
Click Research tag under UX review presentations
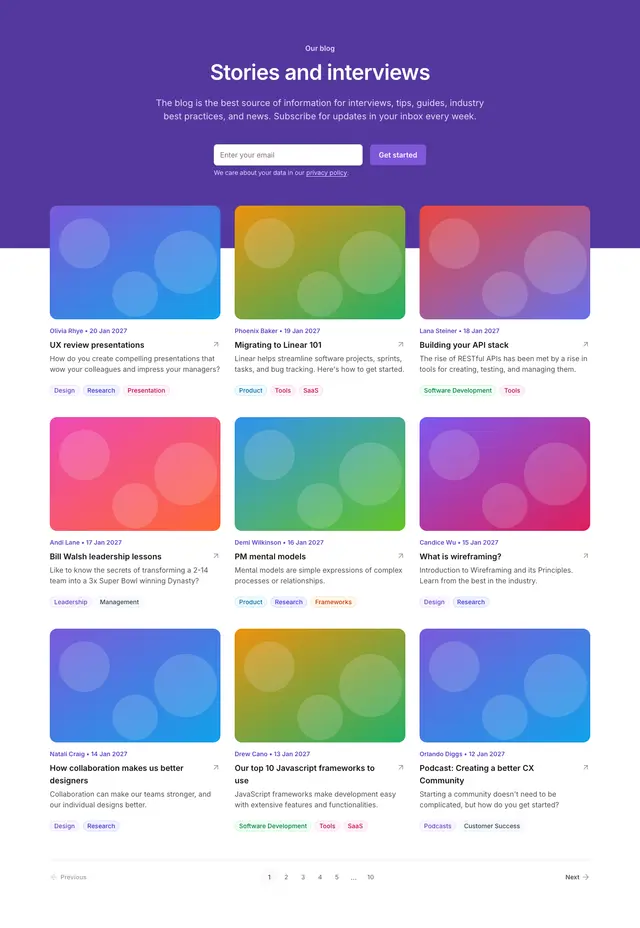[x=101, y=391]
